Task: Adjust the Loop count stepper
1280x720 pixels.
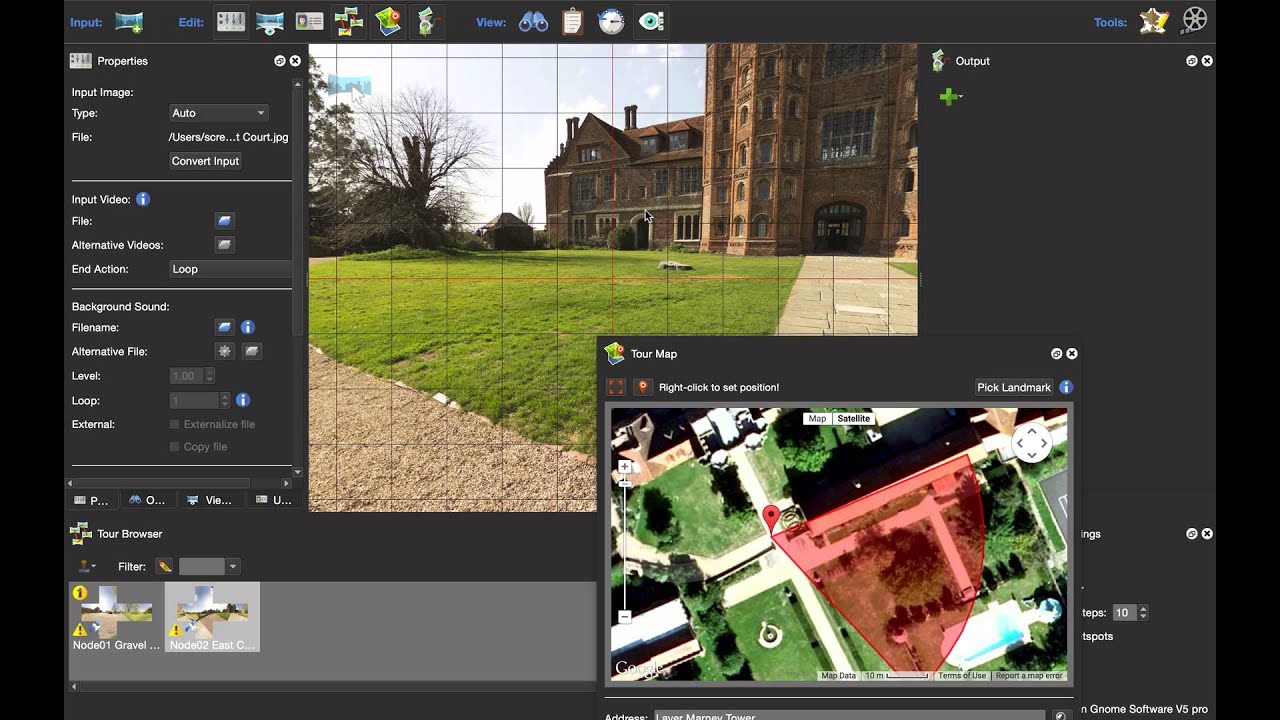Action: (x=224, y=400)
